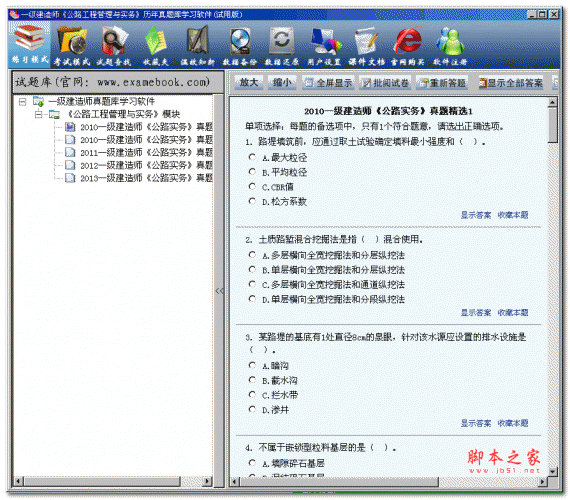The height and width of the screenshot is (500, 570).
Task: Open 2011一级建造师《公路实务》 exam item
Action: [x=146, y=152]
